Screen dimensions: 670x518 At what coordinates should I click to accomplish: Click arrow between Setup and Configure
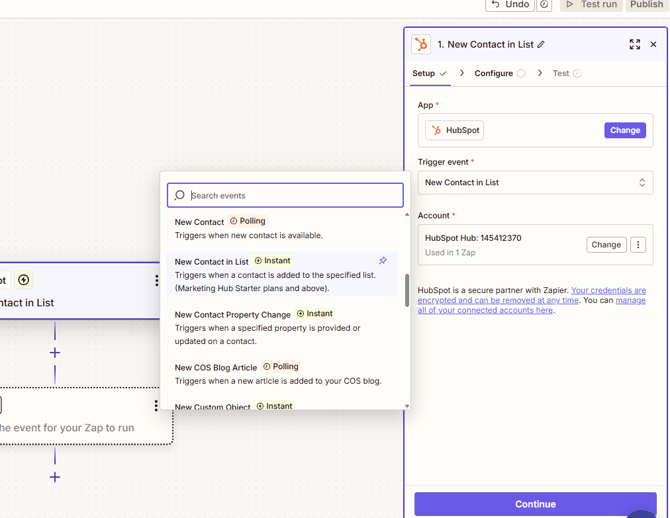pyautogui.click(x=461, y=73)
